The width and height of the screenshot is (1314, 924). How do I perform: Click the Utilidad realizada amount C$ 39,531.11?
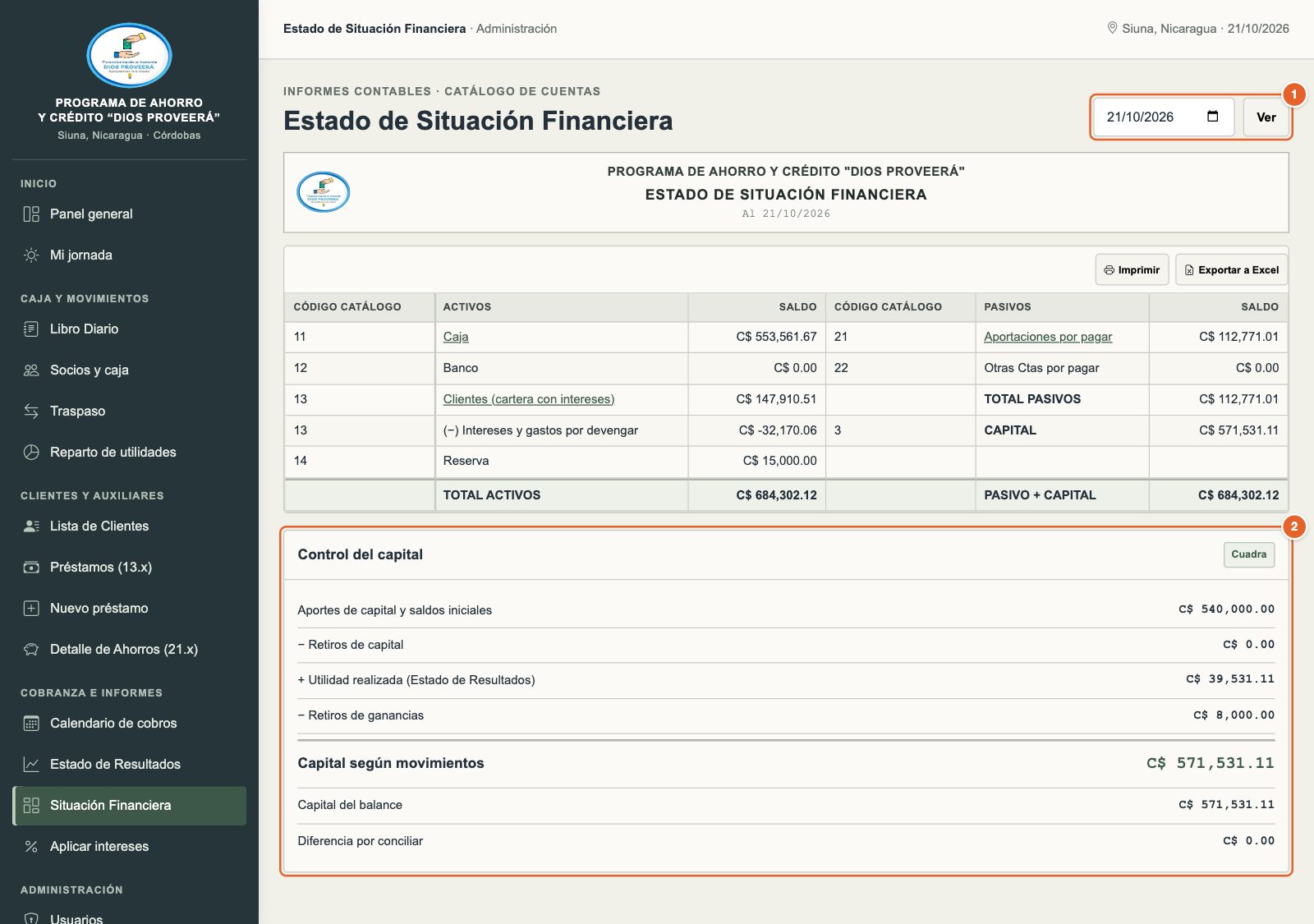point(1229,679)
